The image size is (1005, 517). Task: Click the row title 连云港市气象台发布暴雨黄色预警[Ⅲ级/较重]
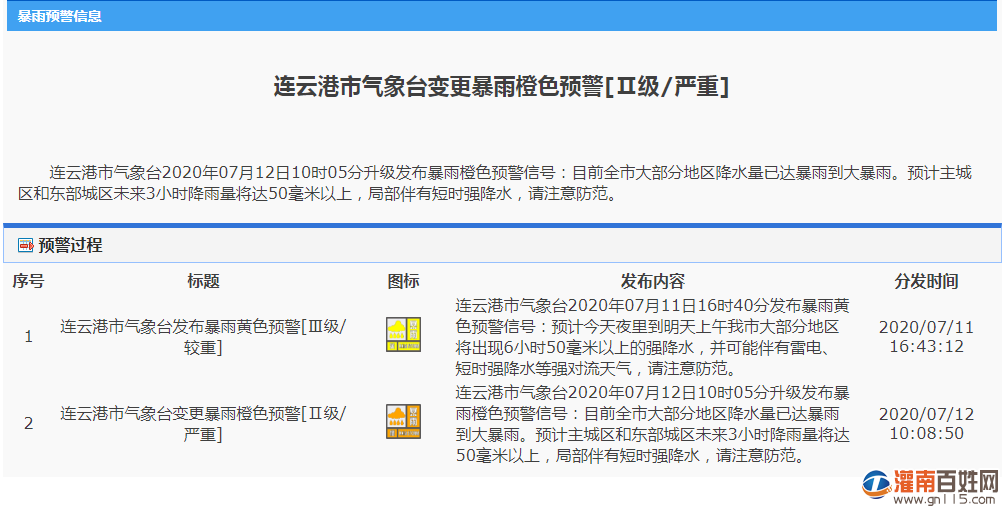coord(203,337)
